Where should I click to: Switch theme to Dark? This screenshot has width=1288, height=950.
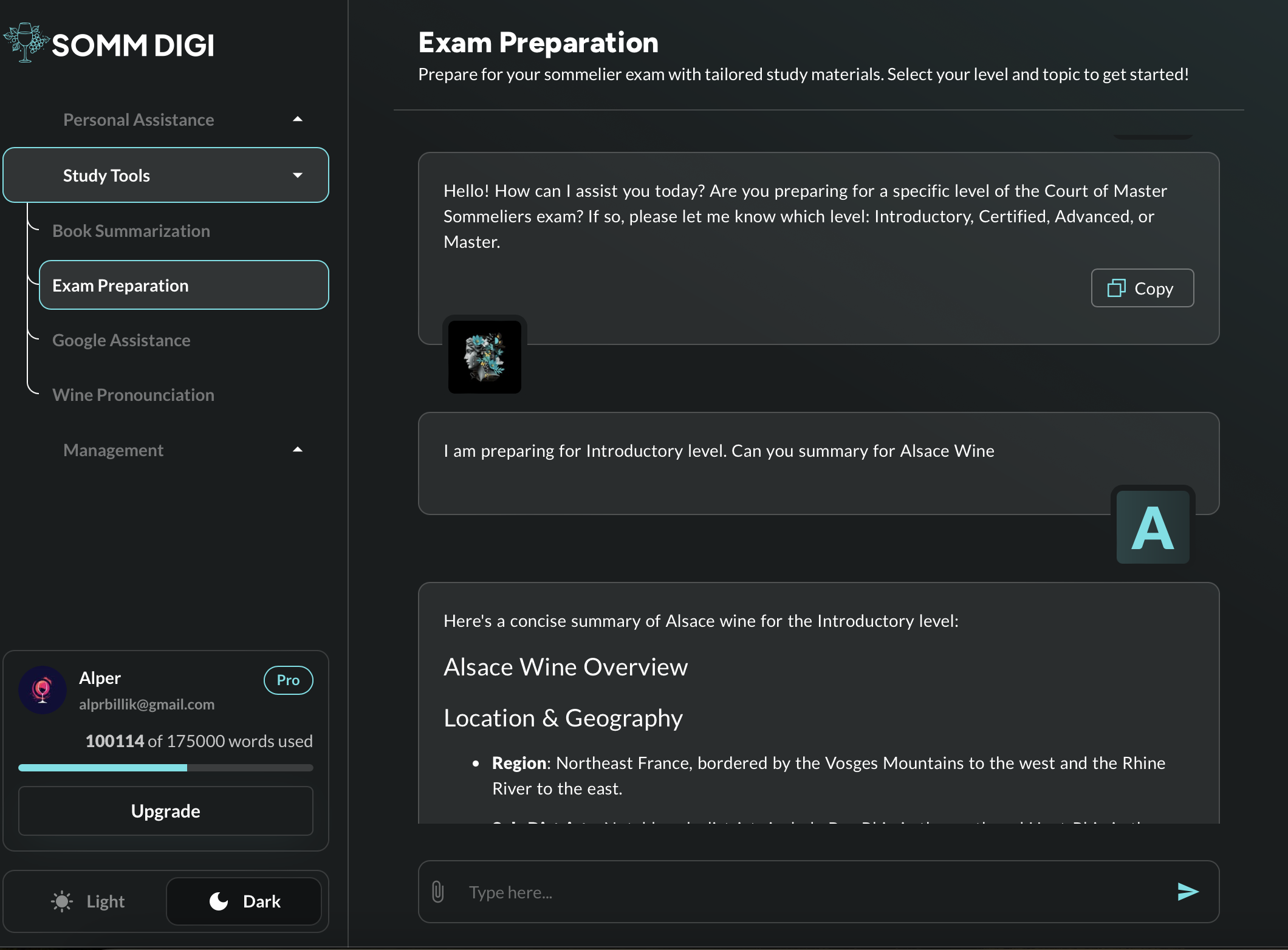[x=244, y=901]
